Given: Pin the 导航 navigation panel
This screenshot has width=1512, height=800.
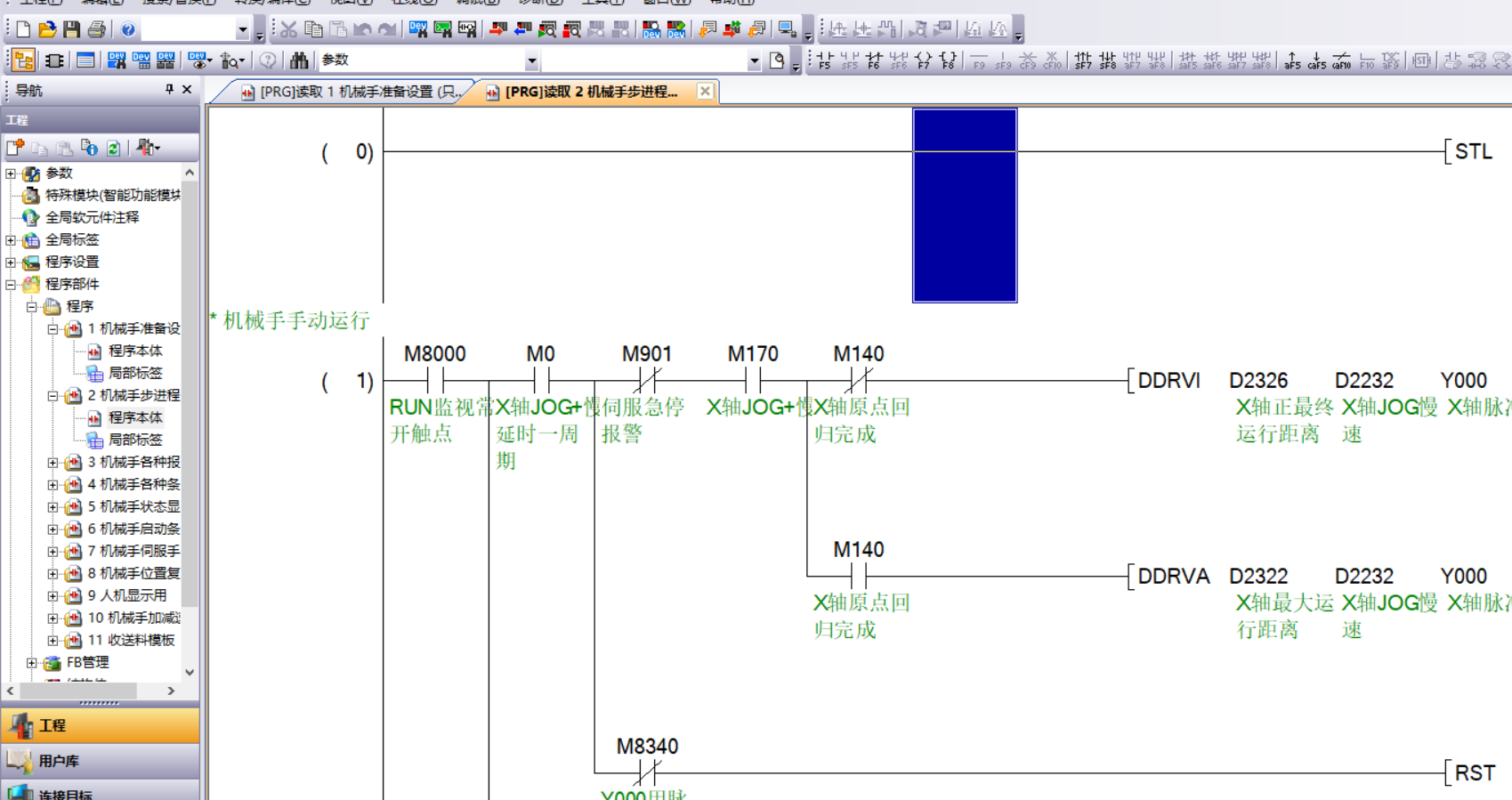Looking at the screenshot, I should (169, 90).
